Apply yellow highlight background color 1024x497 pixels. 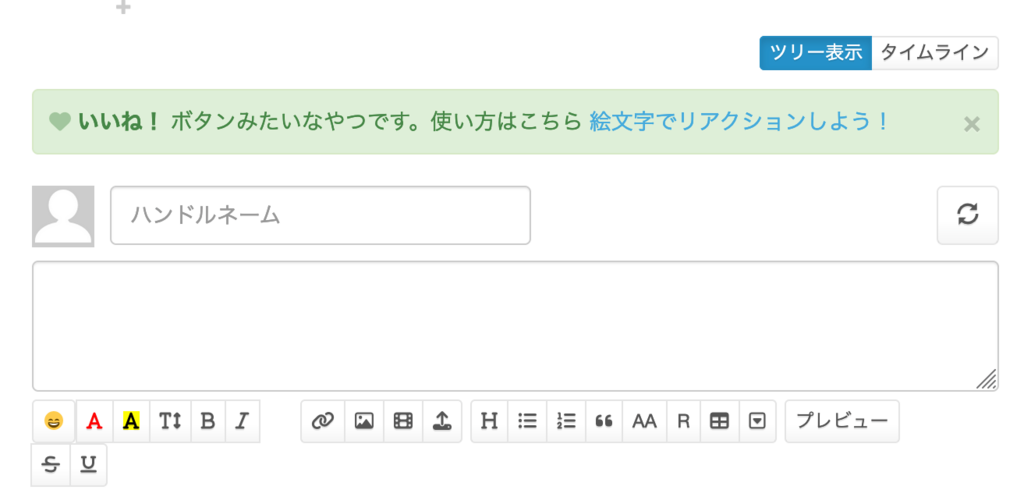[x=131, y=421]
